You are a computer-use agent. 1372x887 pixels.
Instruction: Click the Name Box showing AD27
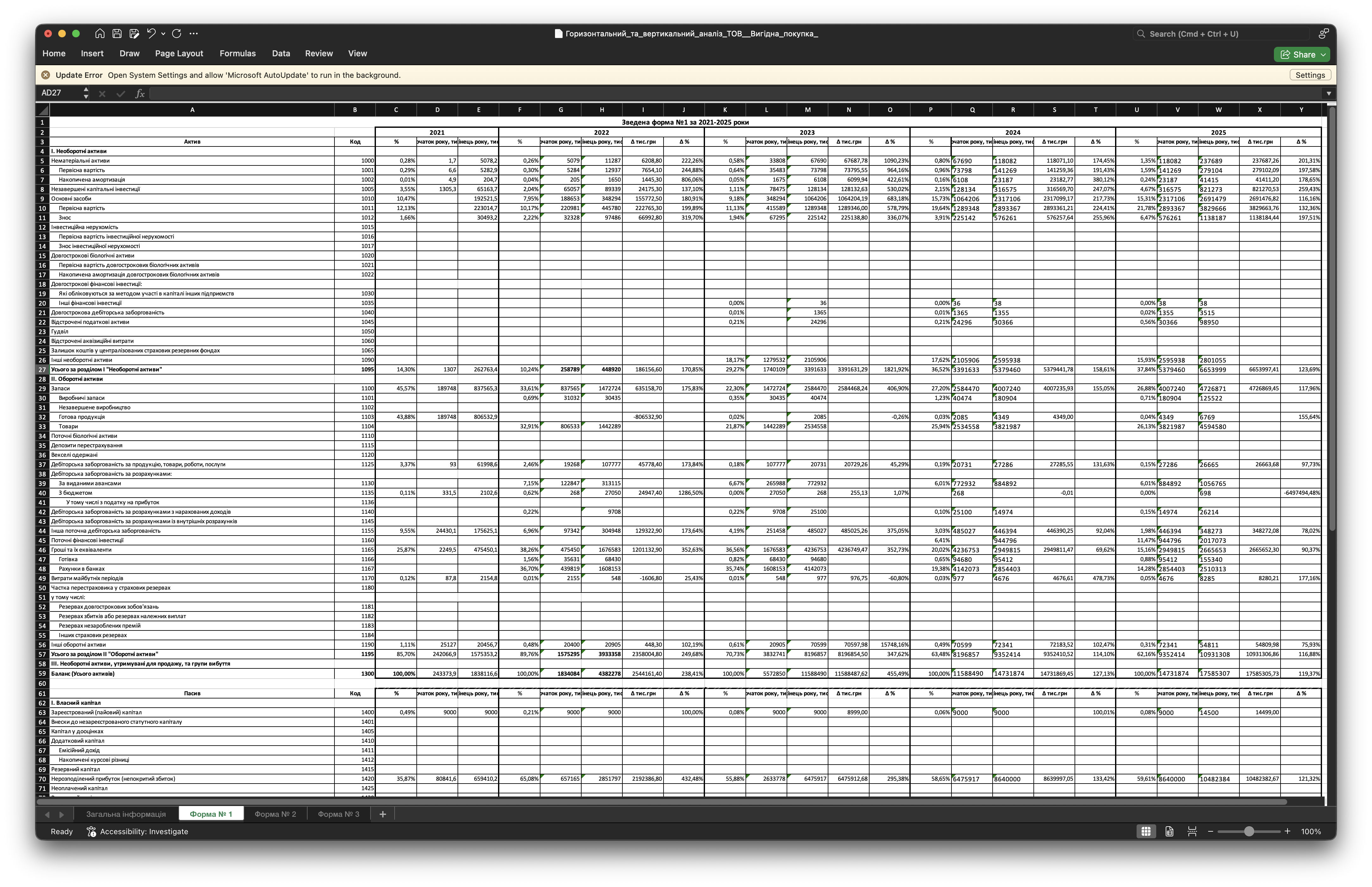(60, 93)
